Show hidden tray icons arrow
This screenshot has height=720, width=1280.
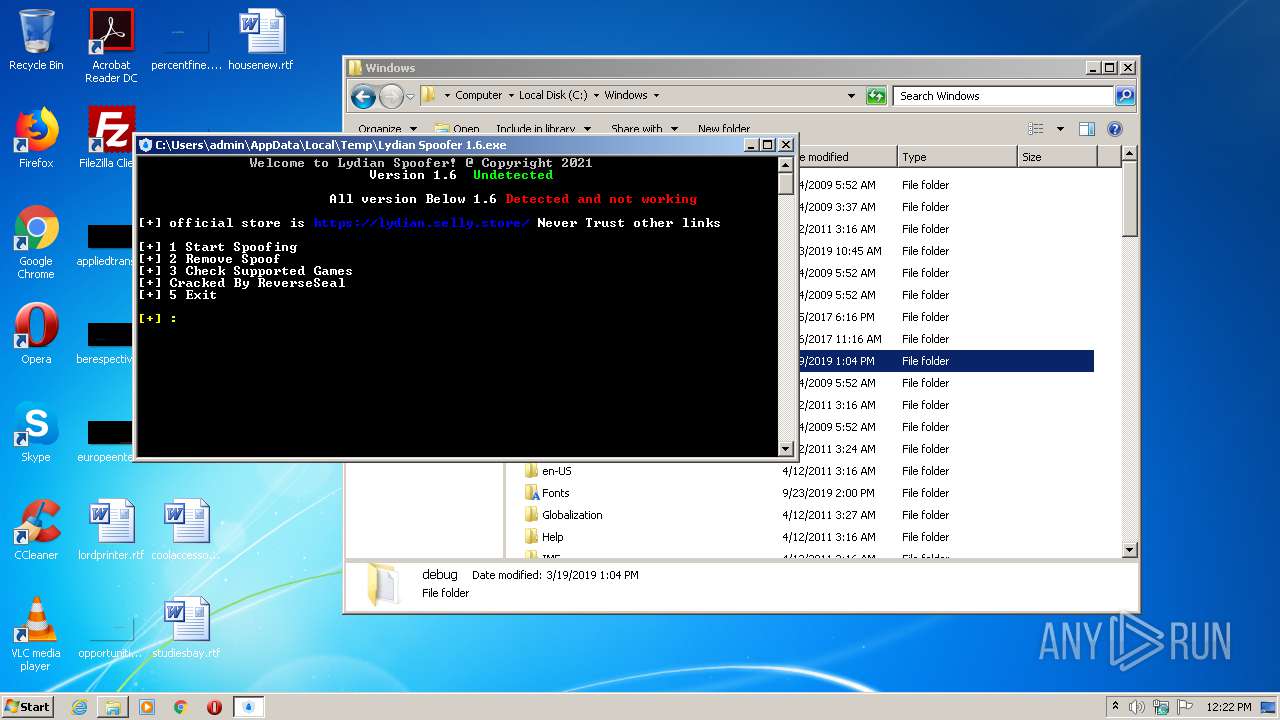[1115, 707]
